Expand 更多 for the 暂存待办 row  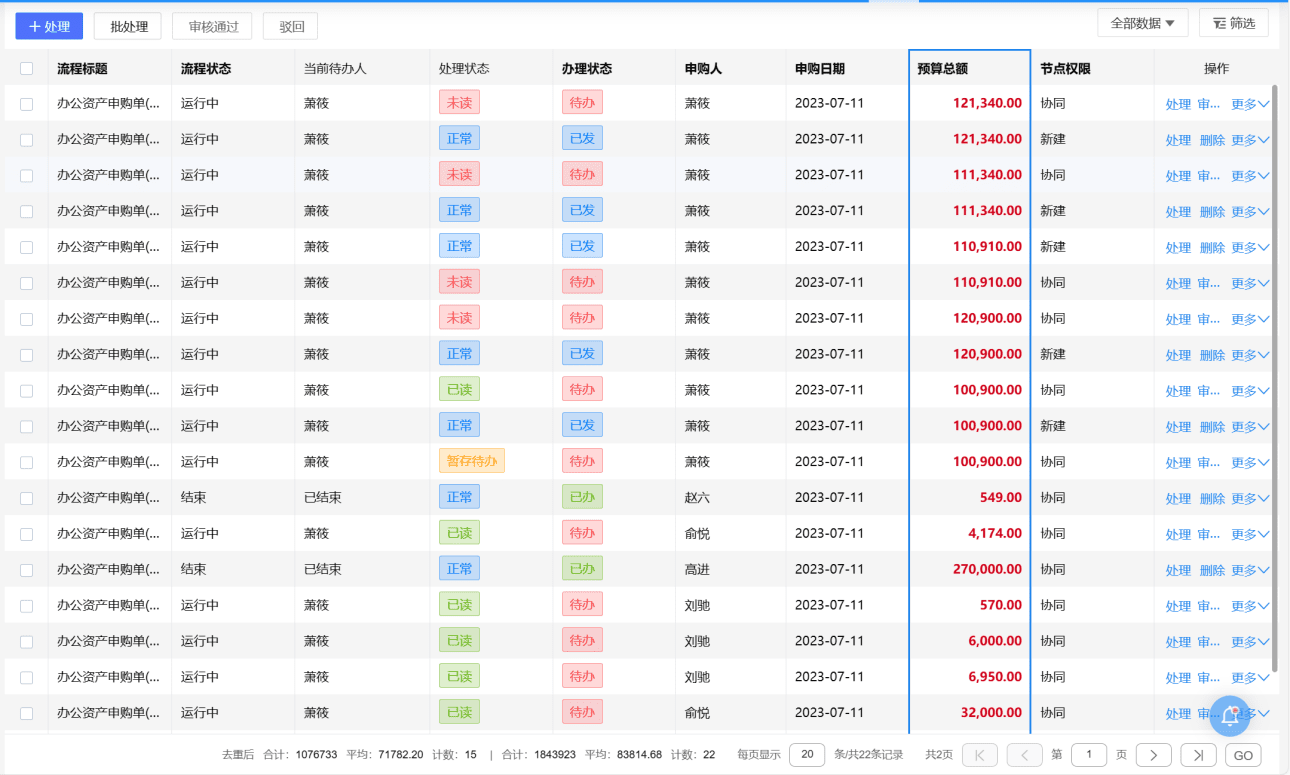pos(1250,462)
